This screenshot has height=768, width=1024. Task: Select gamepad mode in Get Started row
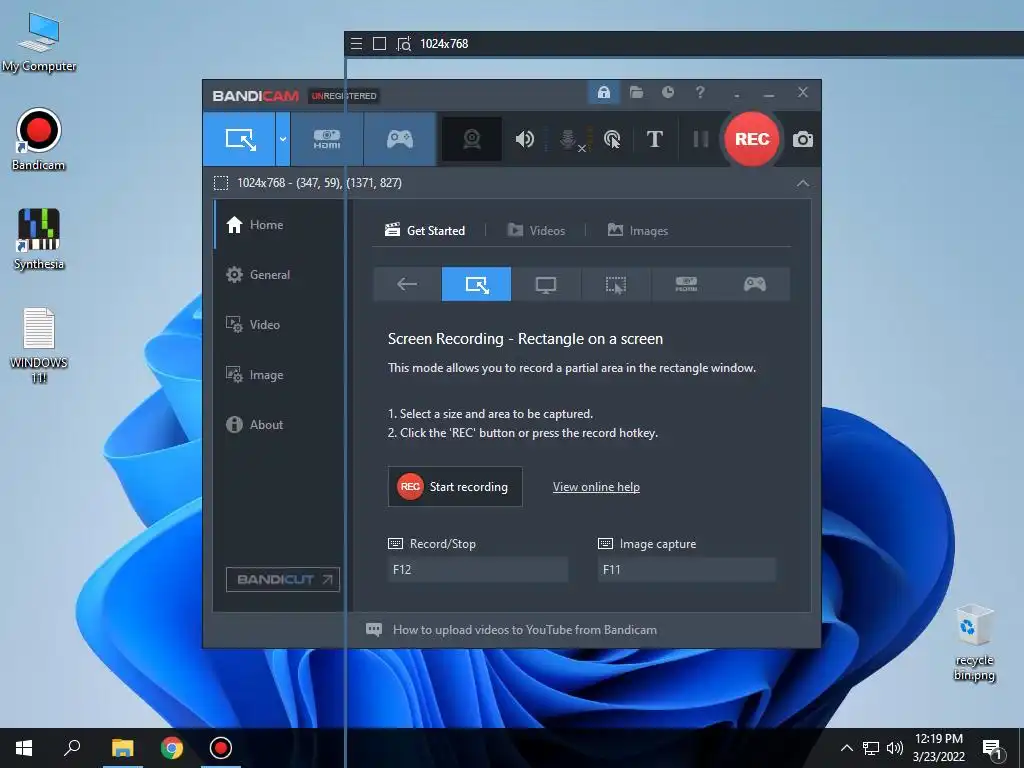755,284
